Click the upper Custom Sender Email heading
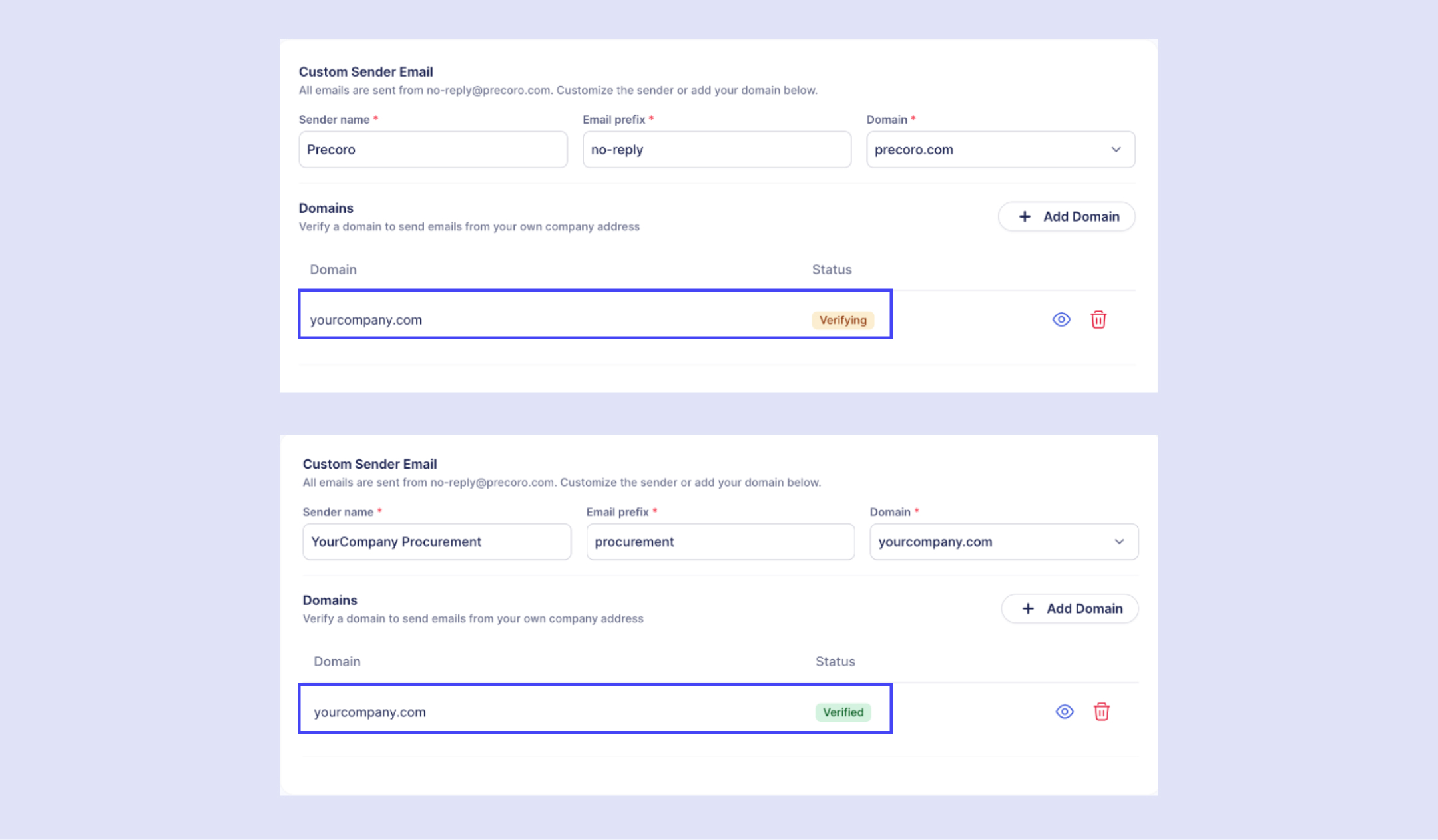The width and height of the screenshot is (1438, 840). click(x=365, y=72)
